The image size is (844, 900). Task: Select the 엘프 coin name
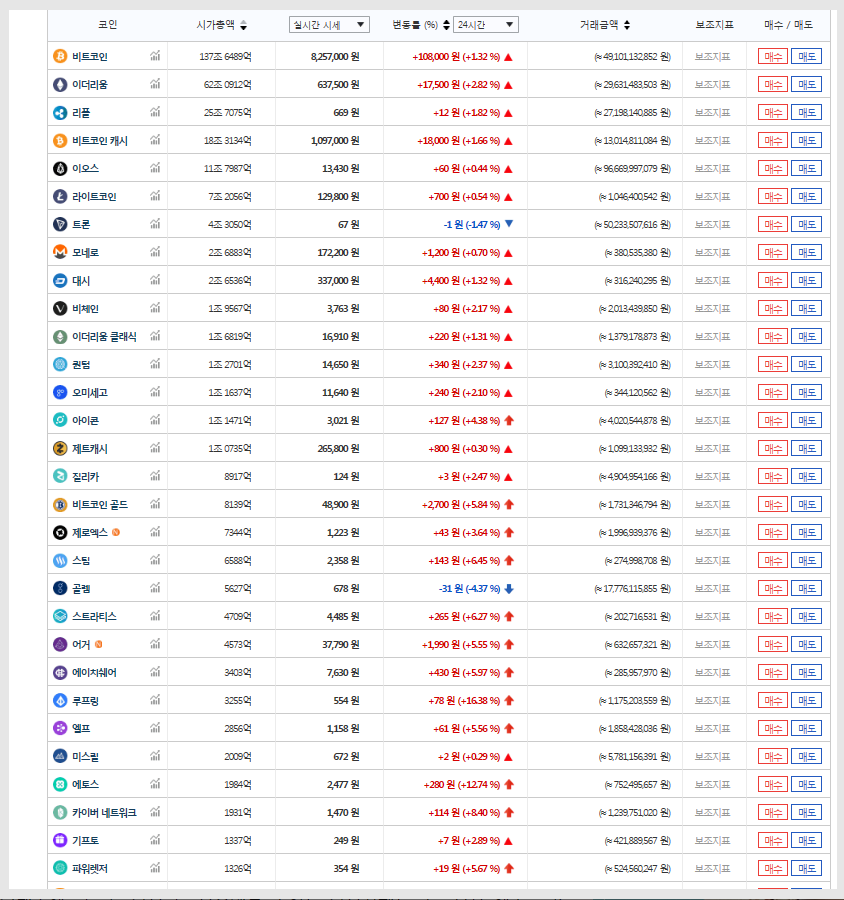(x=81, y=729)
